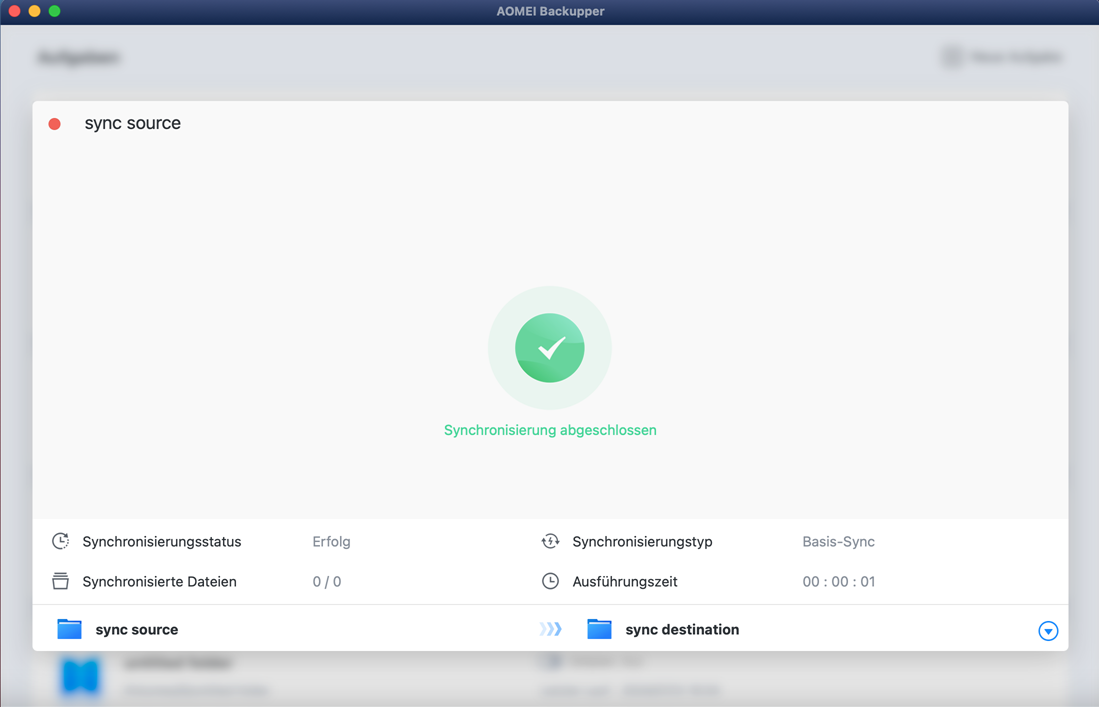
Task: Click 'Synchronisierung abgeschlossen' message
Action: pos(550,430)
